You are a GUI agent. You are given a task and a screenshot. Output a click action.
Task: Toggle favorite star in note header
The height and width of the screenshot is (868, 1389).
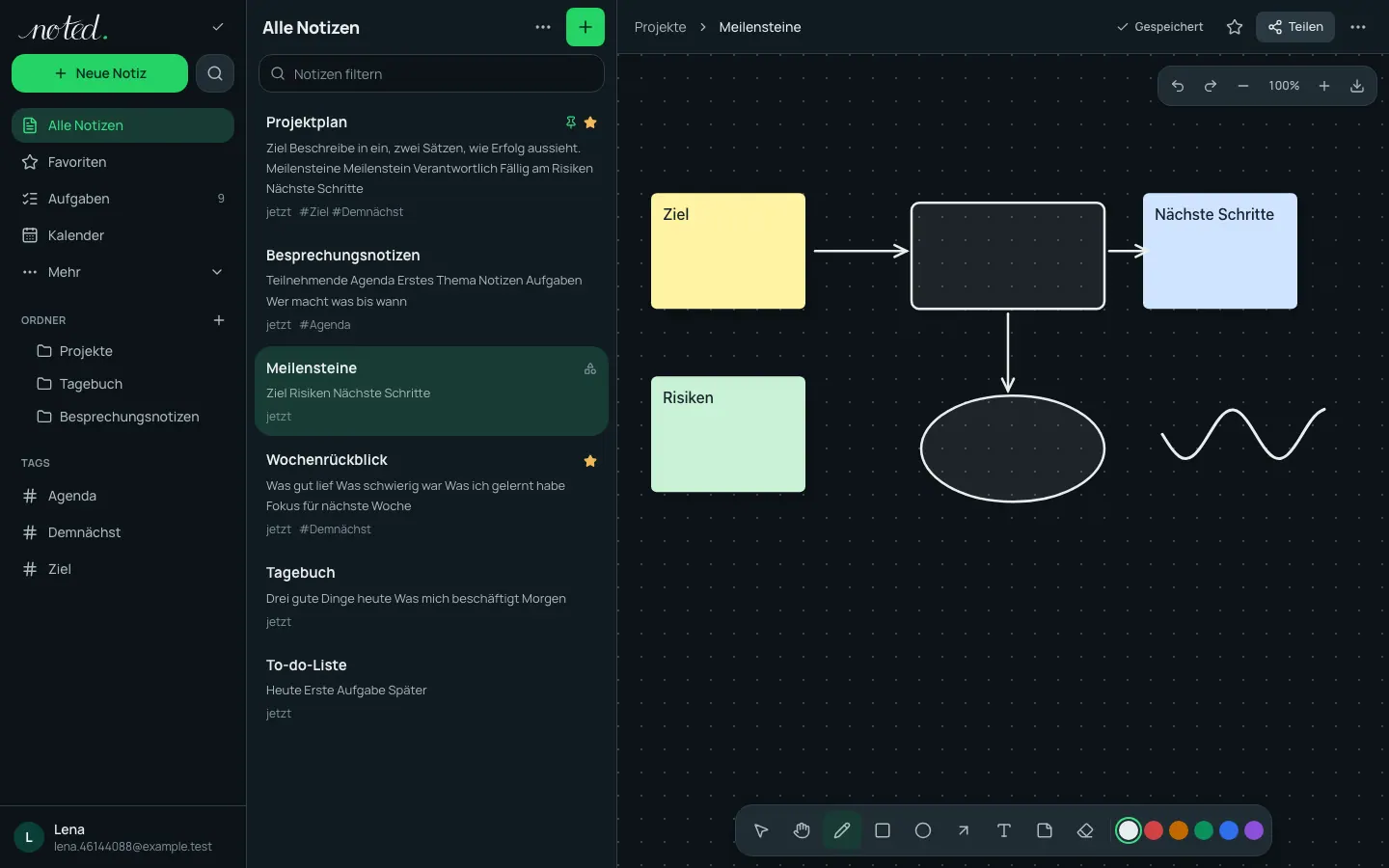[1235, 27]
